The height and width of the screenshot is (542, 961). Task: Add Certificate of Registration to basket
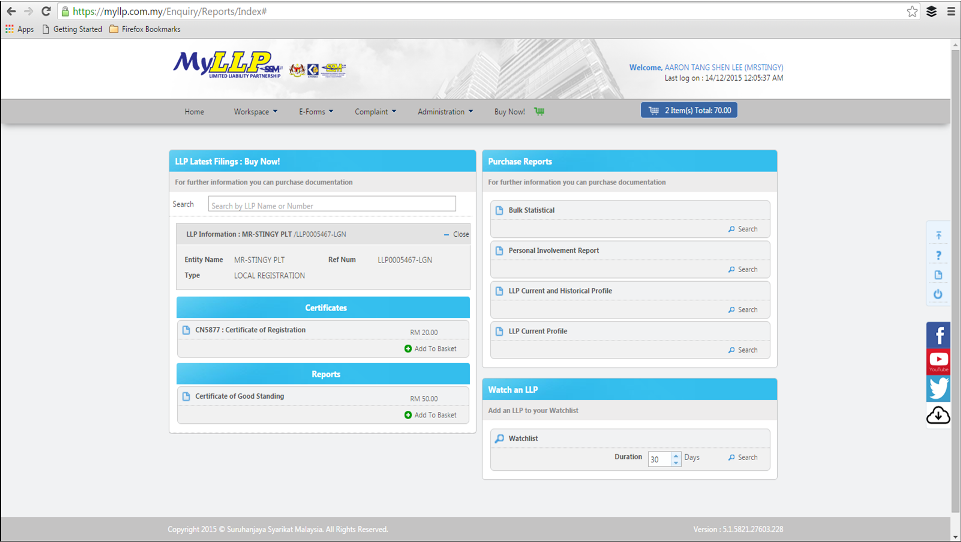430,348
